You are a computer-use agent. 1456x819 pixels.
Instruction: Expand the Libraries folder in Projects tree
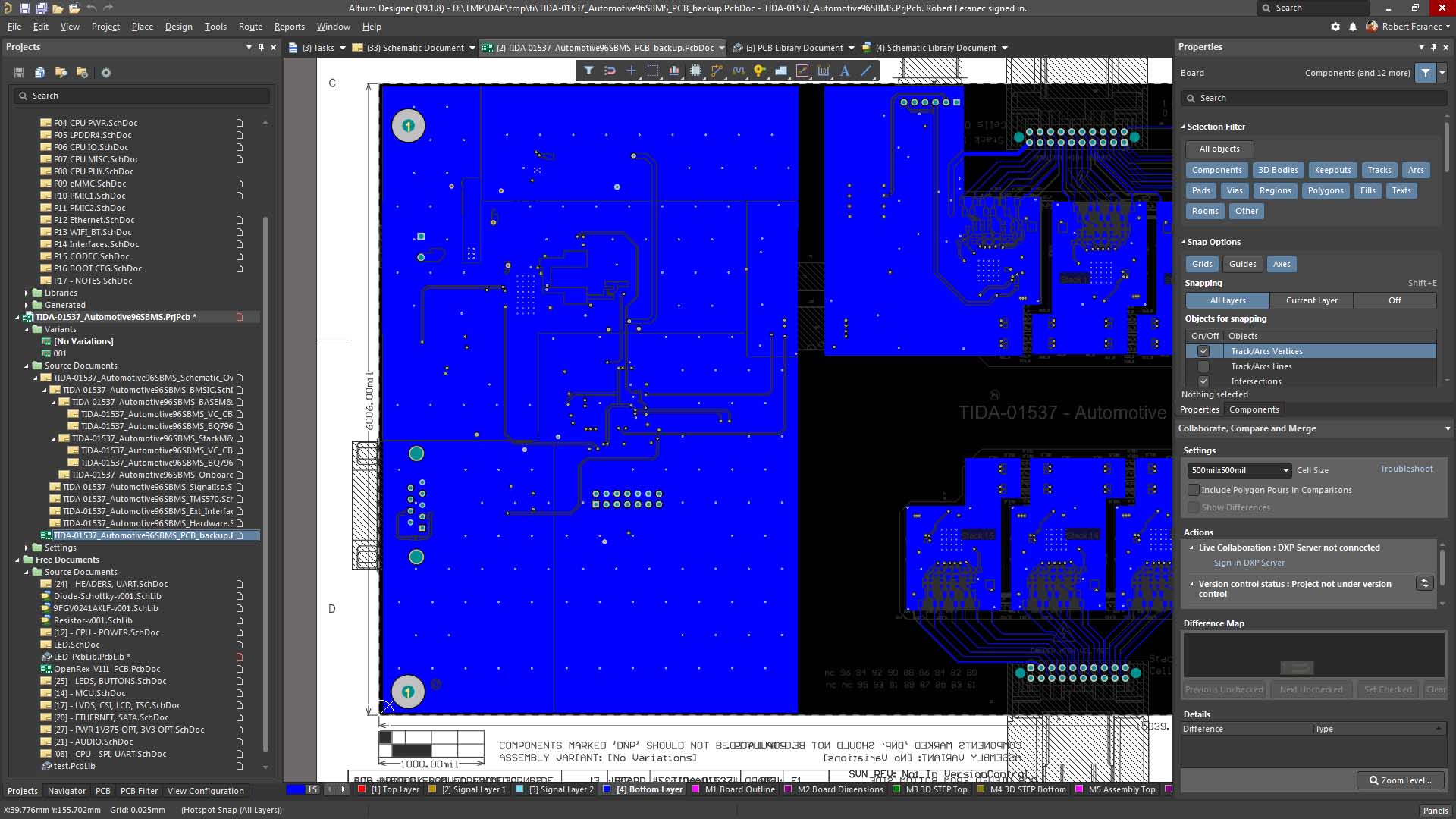27,293
